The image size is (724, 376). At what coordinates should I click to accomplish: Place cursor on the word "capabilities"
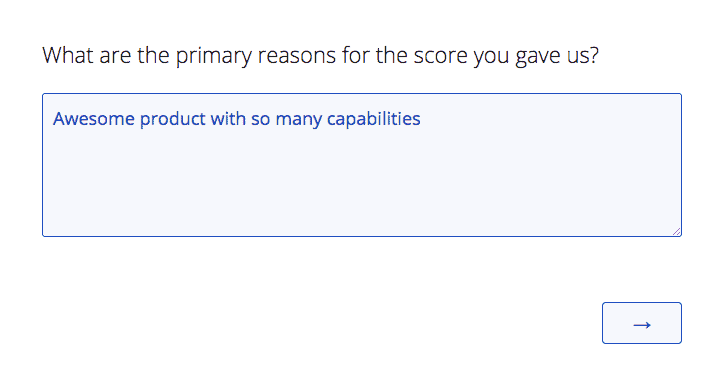pyautogui.click(x=374, y=119)
